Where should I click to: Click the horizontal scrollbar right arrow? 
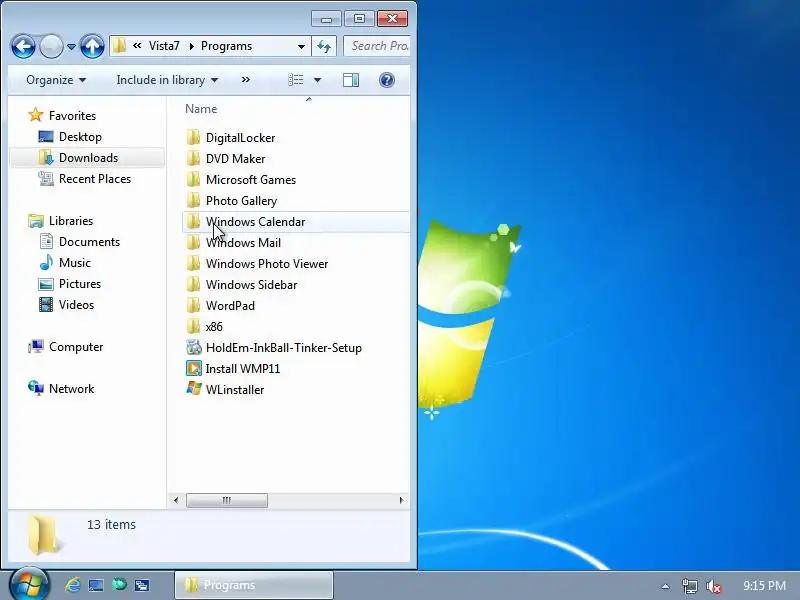[x=402, y=501]
